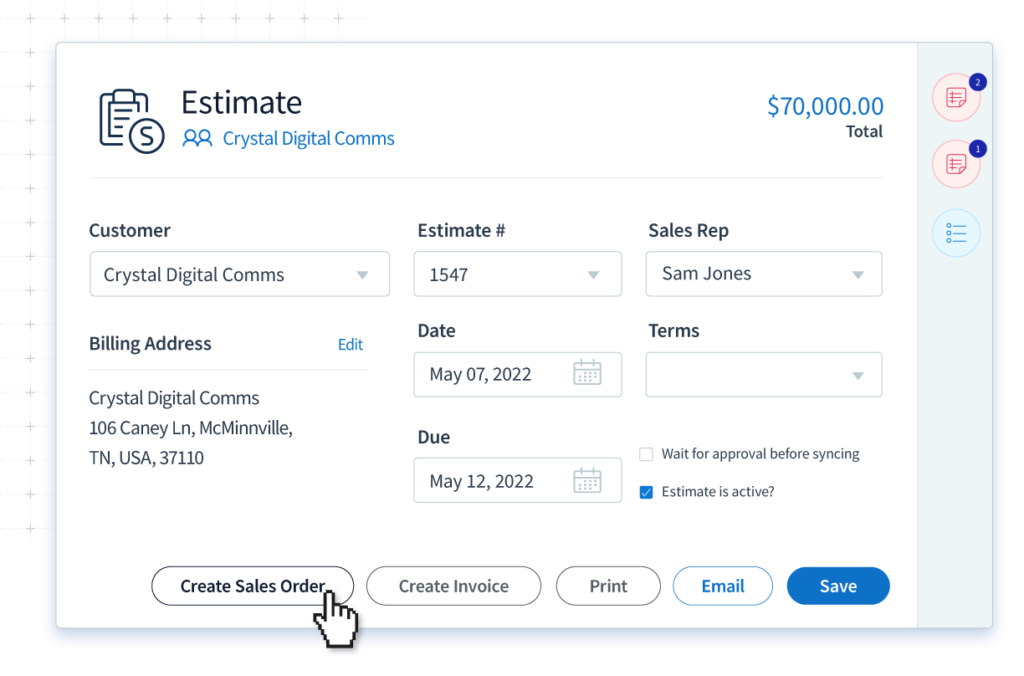Click the Estimate clipboard icon
The width and height of the screenshot is (1024, 676).
point(131,120)
